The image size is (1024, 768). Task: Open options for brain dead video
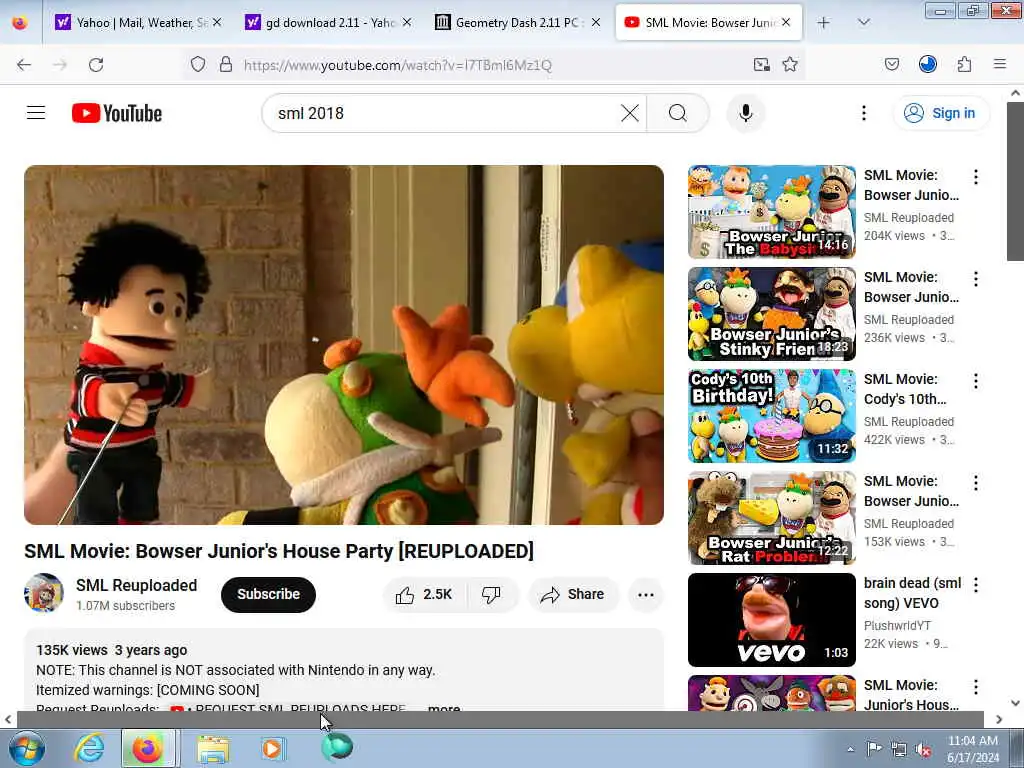pos(976,584)
